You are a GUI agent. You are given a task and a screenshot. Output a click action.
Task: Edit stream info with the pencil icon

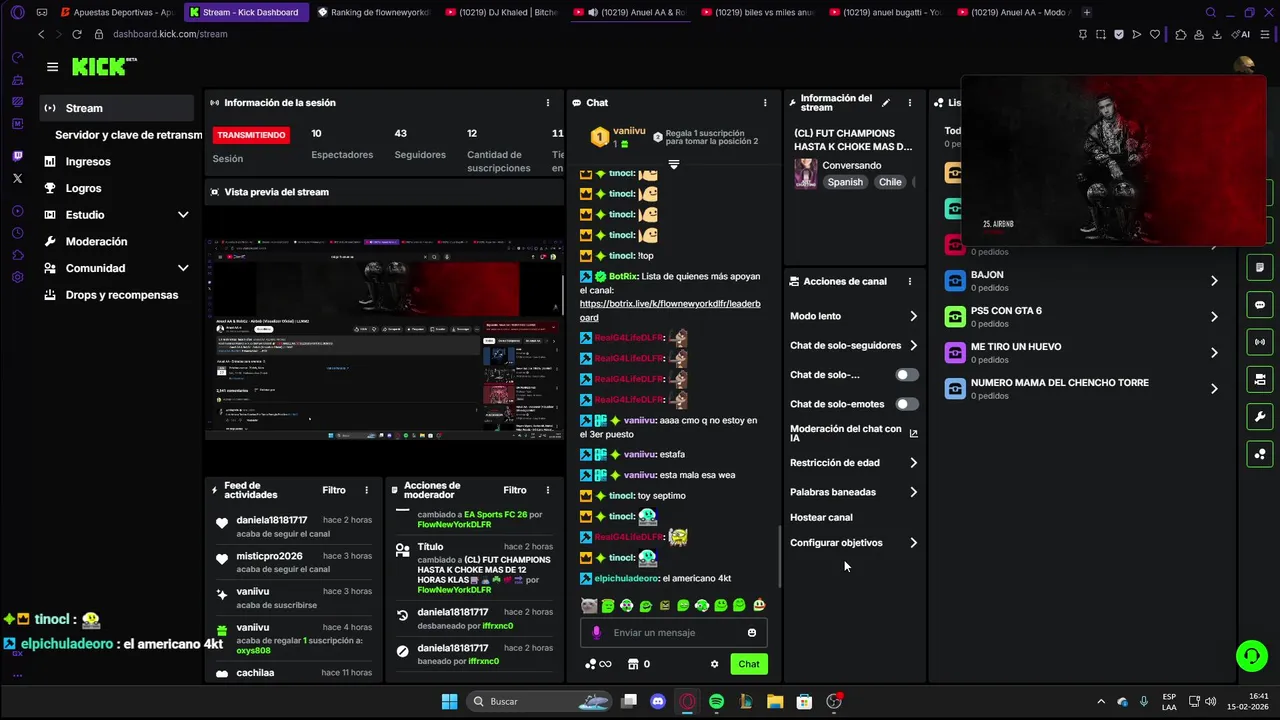(x=885, y=102)
